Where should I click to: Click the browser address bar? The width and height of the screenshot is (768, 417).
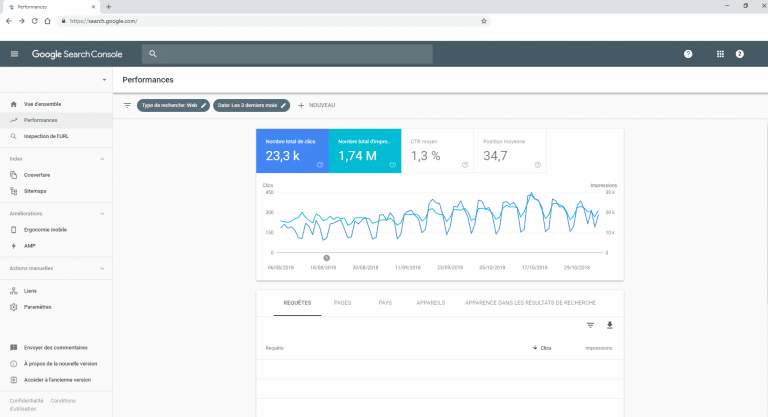click(271, 21)
